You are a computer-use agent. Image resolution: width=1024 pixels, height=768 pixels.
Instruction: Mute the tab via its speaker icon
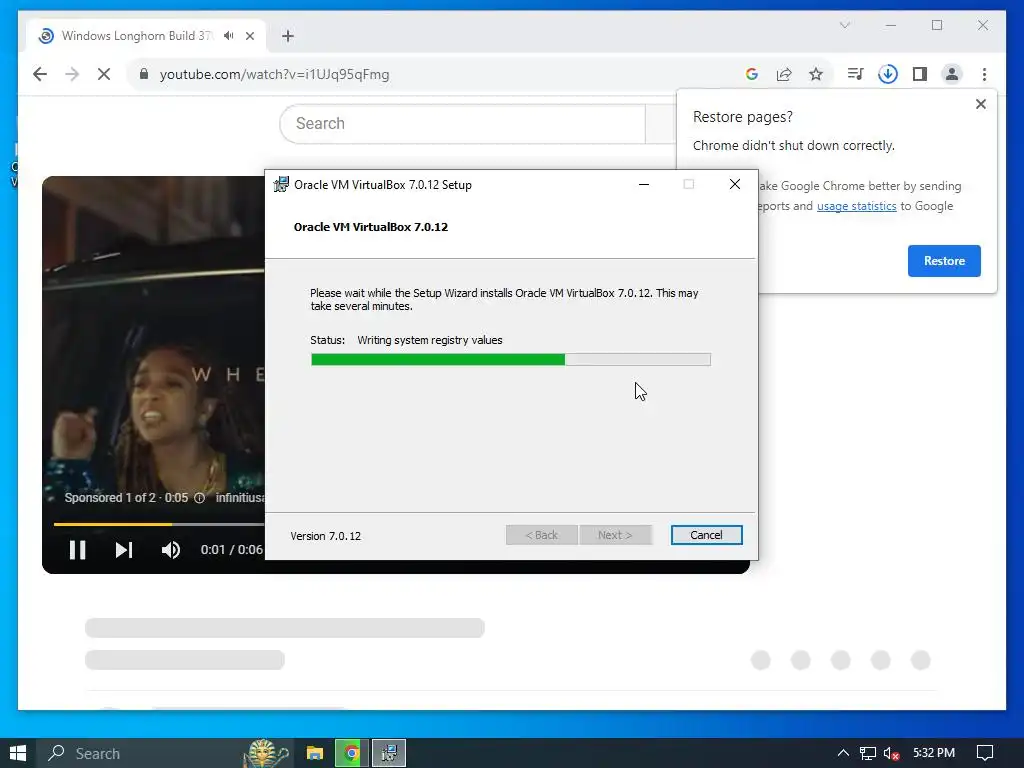(x=229, y=36)
